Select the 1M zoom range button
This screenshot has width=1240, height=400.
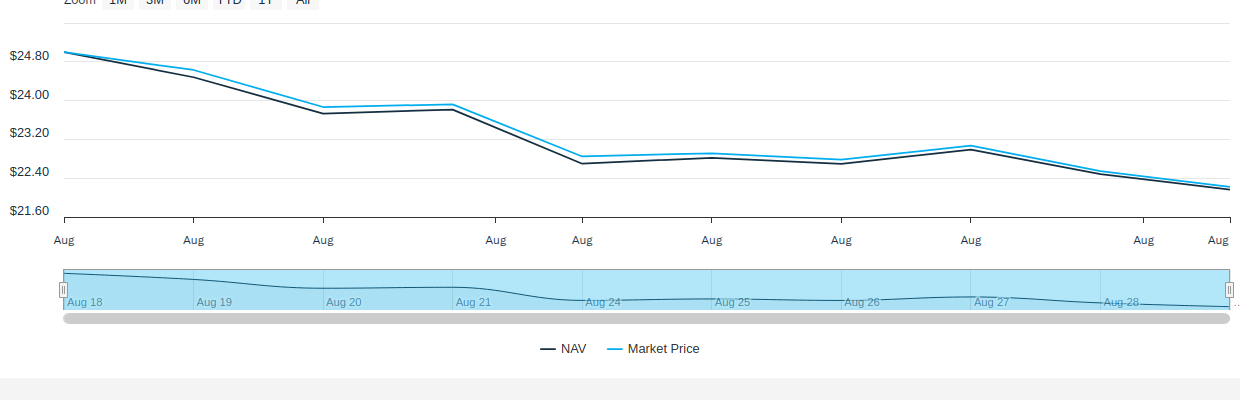point(118,3)
